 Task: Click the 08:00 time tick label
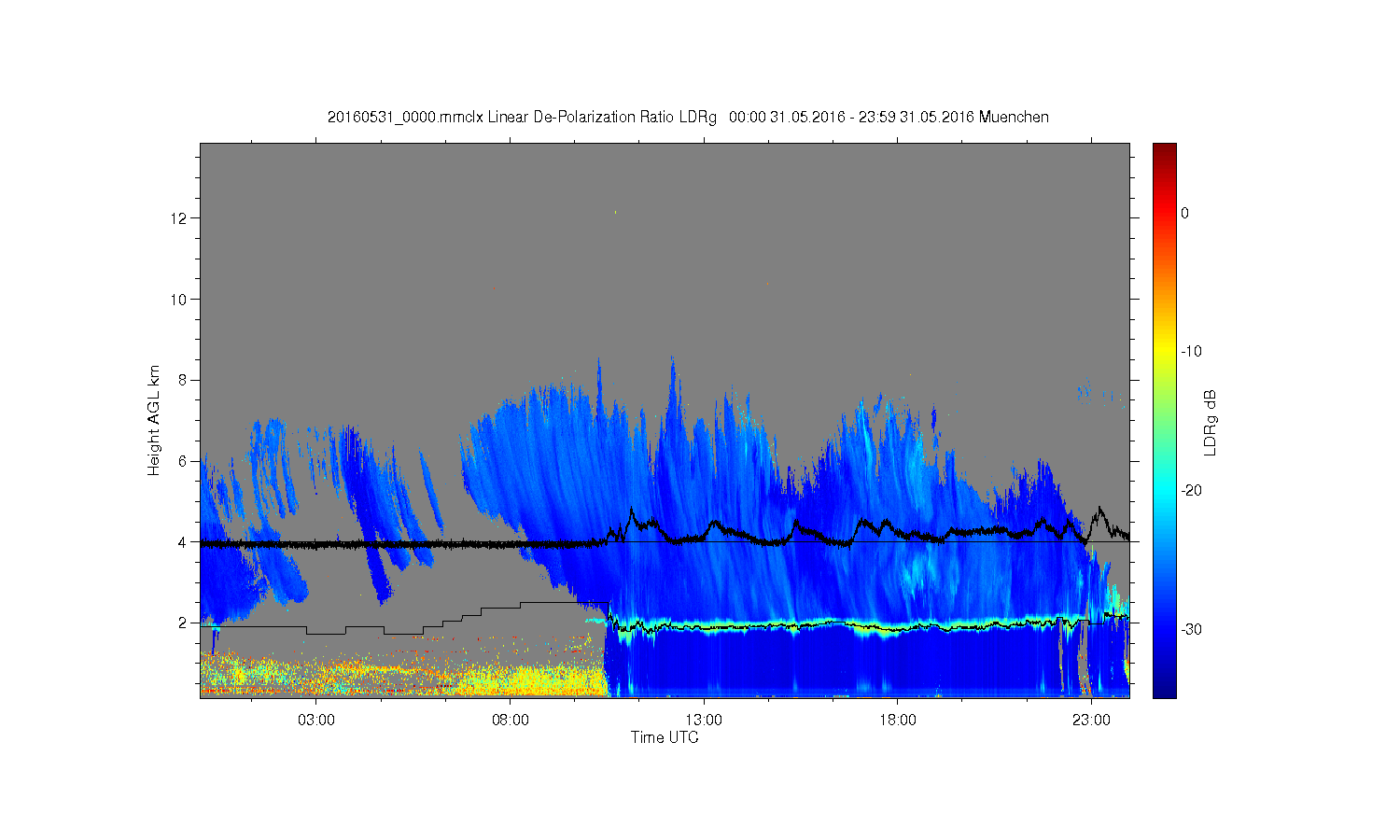point(510,721)
